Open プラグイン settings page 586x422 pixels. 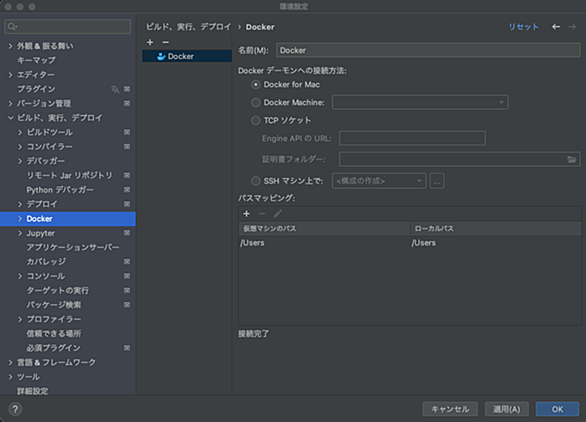(x=36, y=89)
